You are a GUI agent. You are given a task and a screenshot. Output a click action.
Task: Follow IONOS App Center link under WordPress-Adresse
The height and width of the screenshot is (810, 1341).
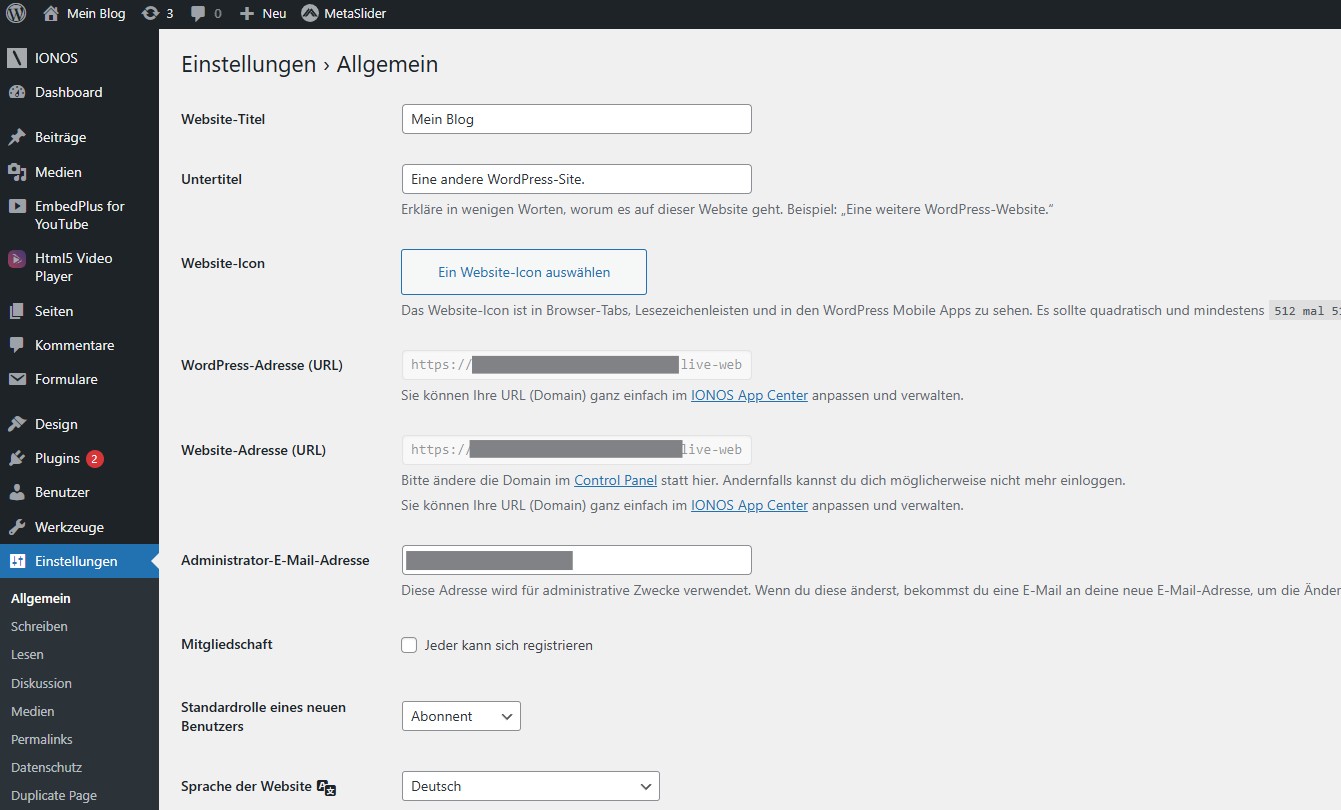pyautogui.click(x=749, y=395)
